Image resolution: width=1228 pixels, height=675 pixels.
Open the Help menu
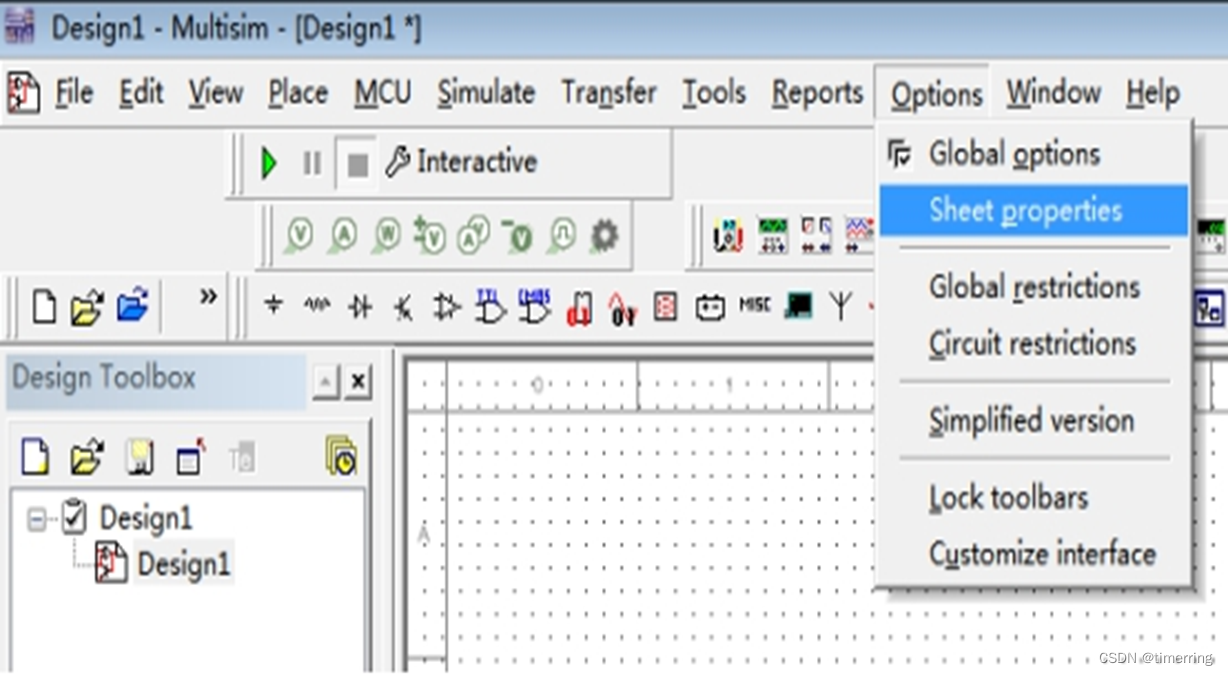[1153, 93]
